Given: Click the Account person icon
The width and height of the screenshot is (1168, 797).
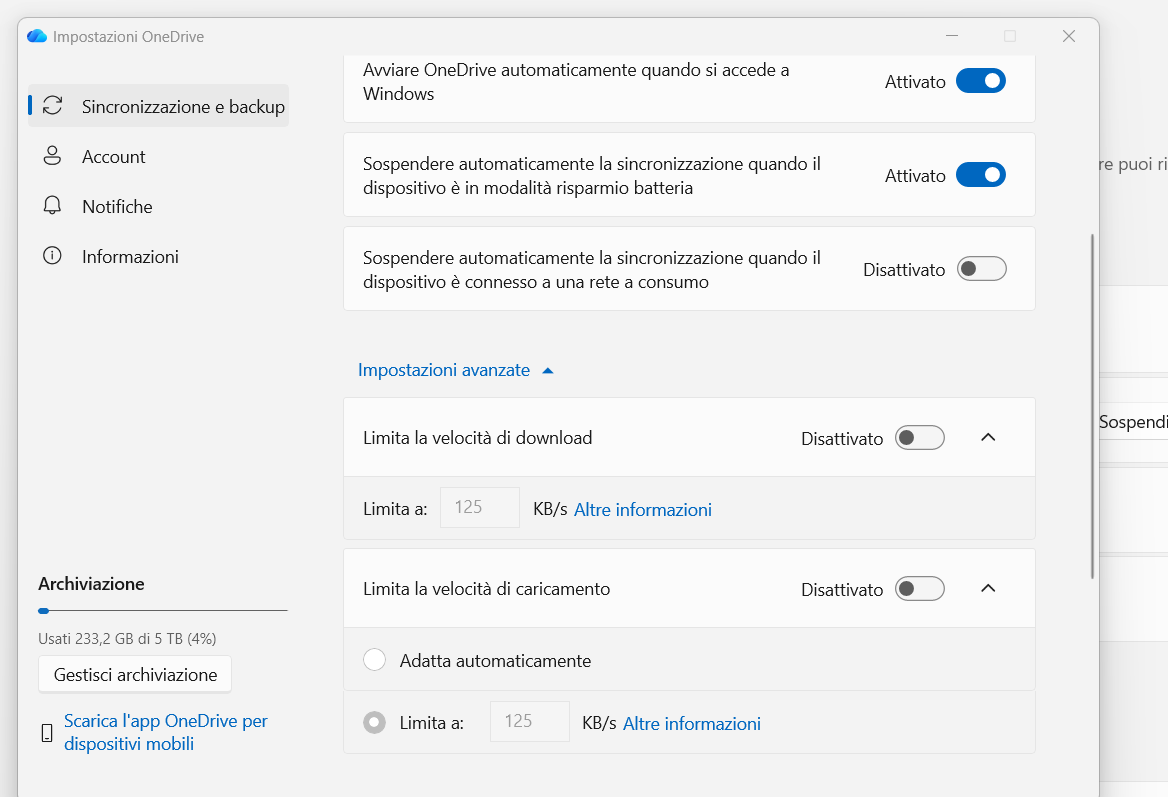Looking at the screenshot, I should click(x=52, y=156).
